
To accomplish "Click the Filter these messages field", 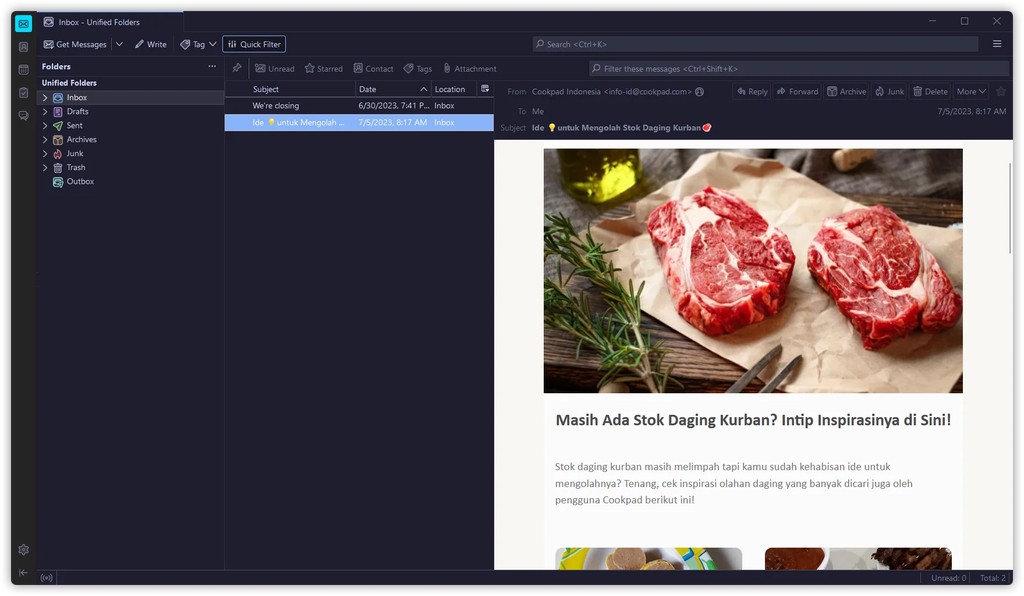I will click(798, 69).
